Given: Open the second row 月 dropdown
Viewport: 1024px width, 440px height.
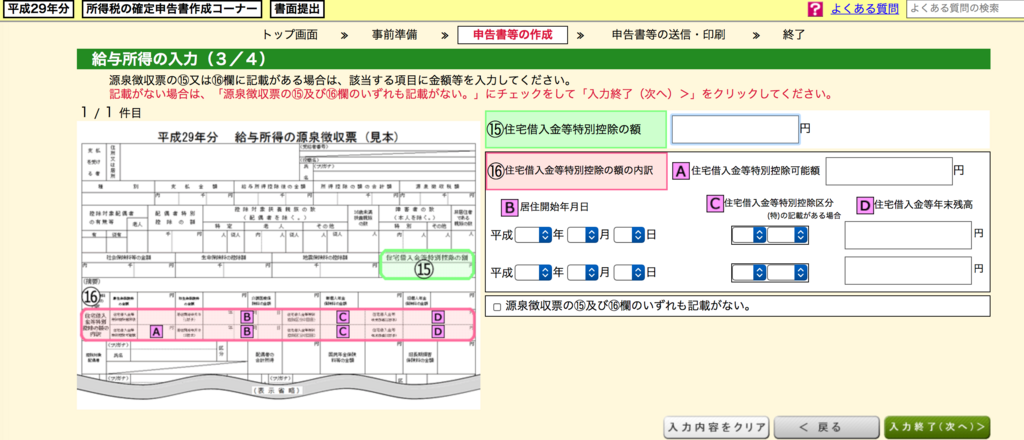Looking at the screenshot, I should coord(583,272).
